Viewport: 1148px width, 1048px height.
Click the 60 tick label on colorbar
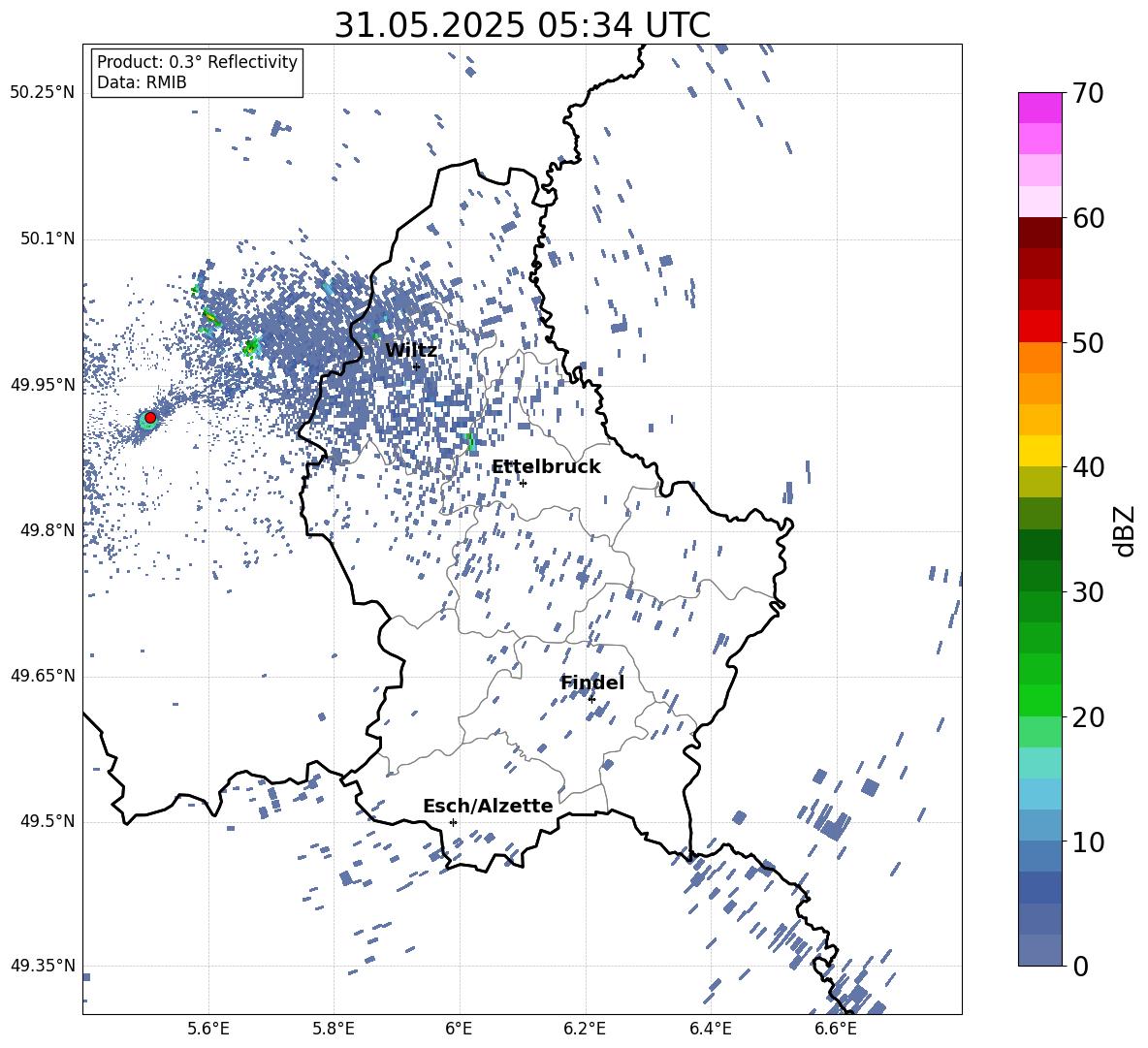point(1088,217)
